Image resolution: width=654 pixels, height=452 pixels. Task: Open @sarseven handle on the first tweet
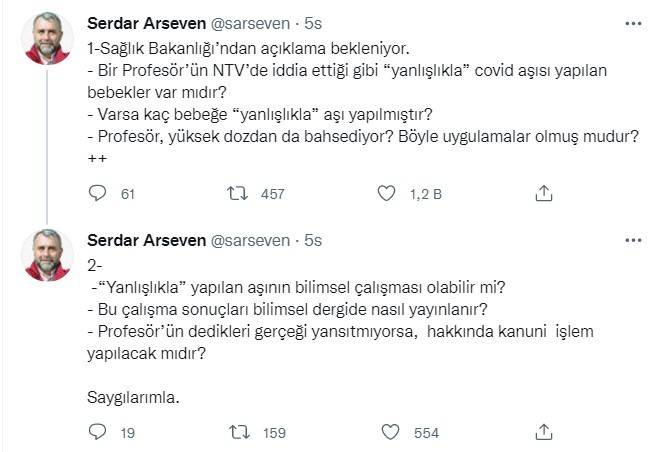pos(250,23)
